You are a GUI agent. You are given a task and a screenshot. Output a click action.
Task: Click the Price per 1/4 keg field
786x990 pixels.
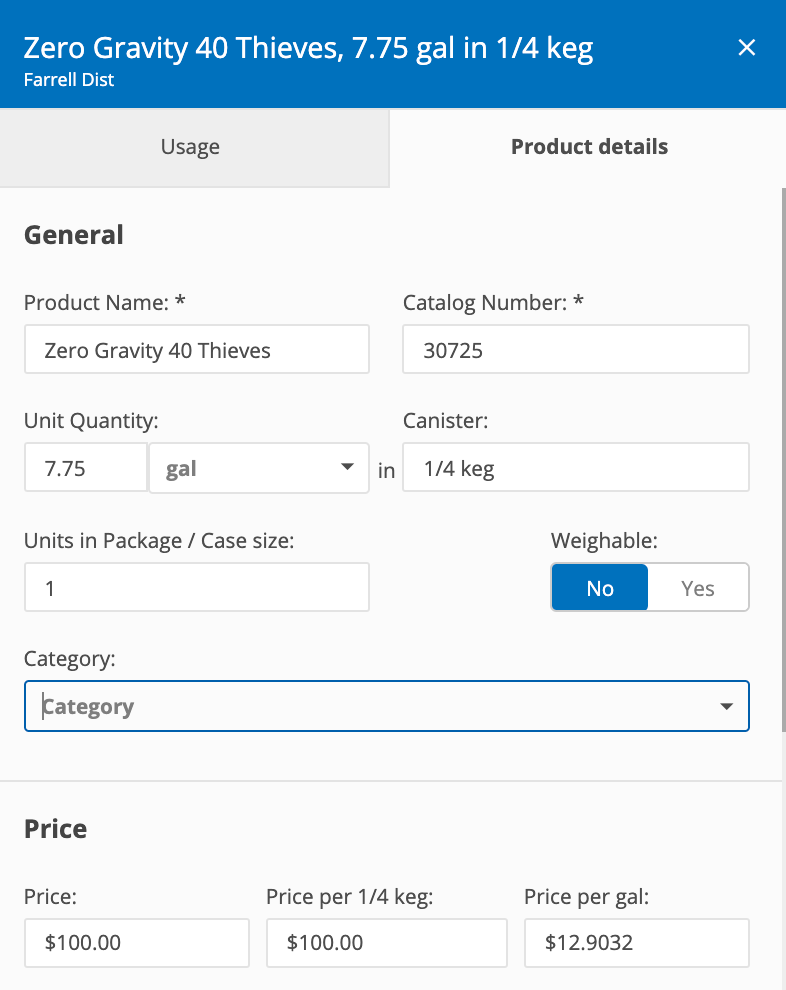pos(386,942)
